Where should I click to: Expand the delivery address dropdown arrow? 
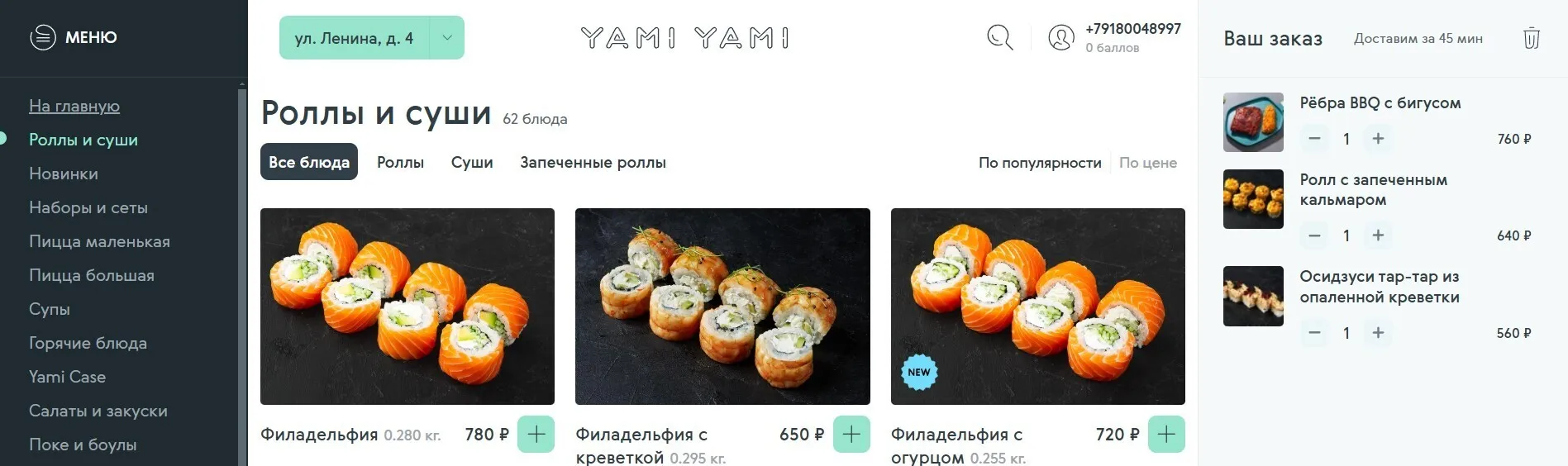point(447,38)
